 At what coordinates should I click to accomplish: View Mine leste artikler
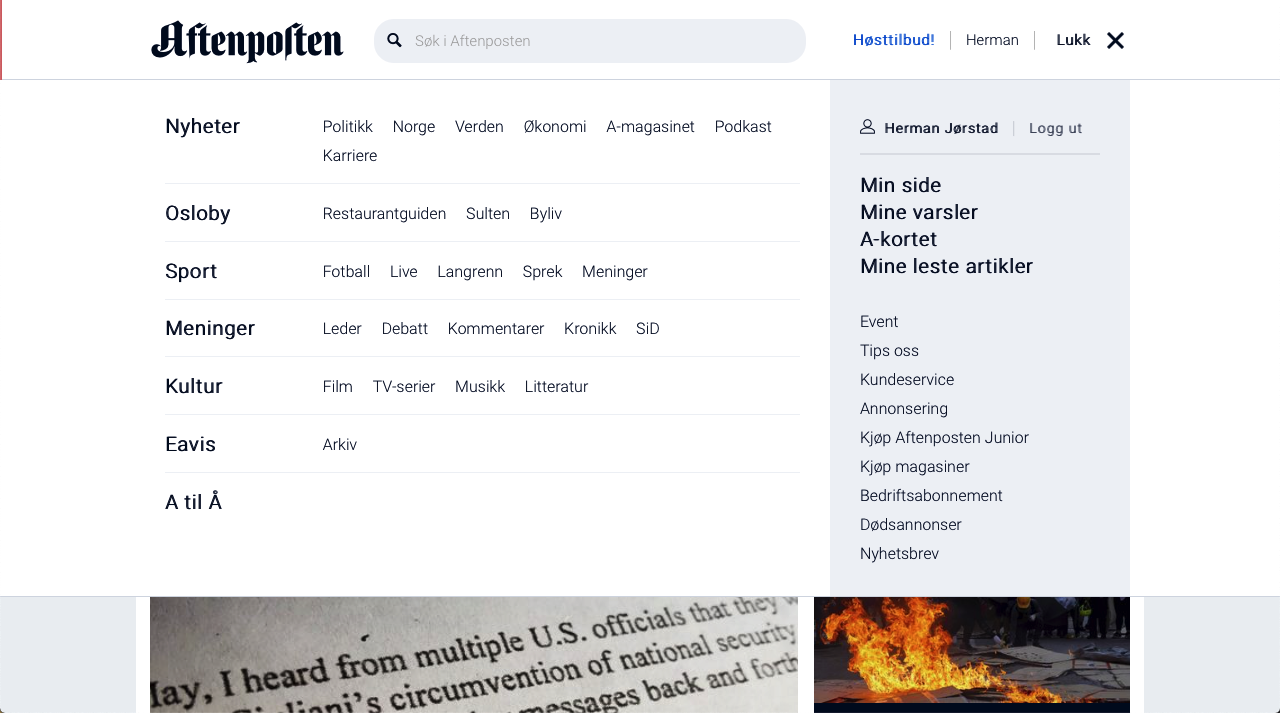(x=947, y=266)
